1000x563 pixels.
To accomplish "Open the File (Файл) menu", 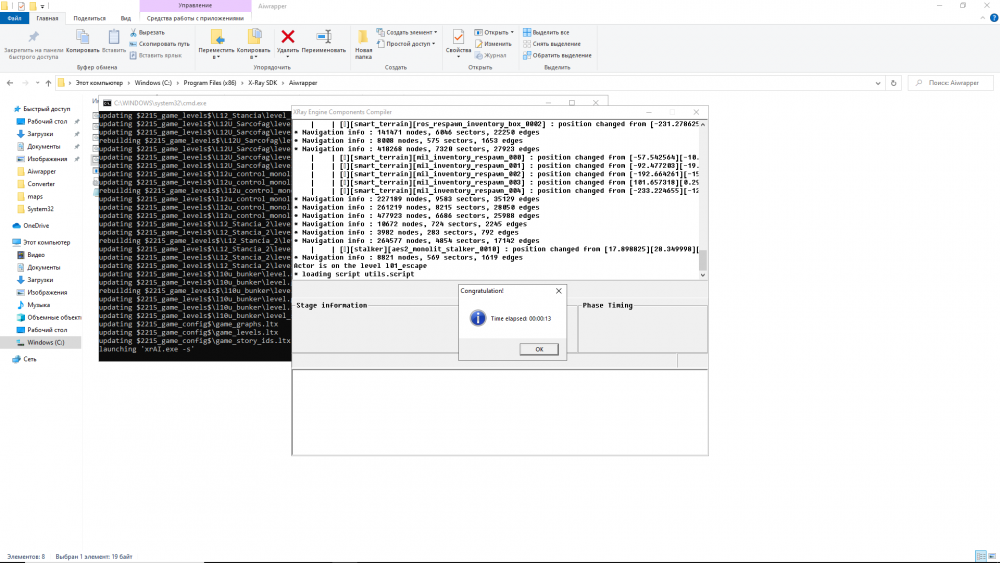I will click(14, 18).
